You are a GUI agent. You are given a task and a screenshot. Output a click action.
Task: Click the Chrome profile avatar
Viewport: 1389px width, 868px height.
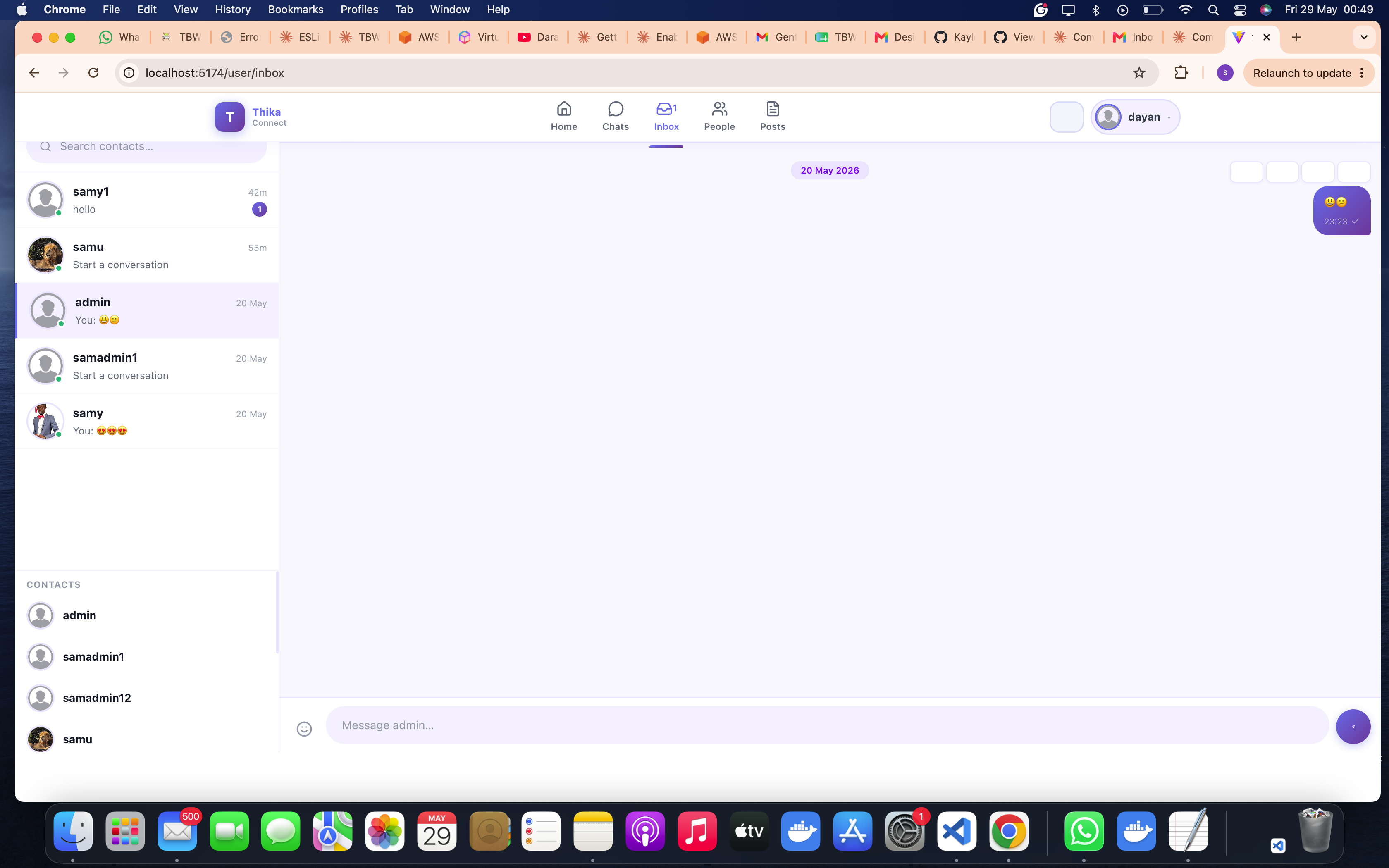click(1225, 73)
